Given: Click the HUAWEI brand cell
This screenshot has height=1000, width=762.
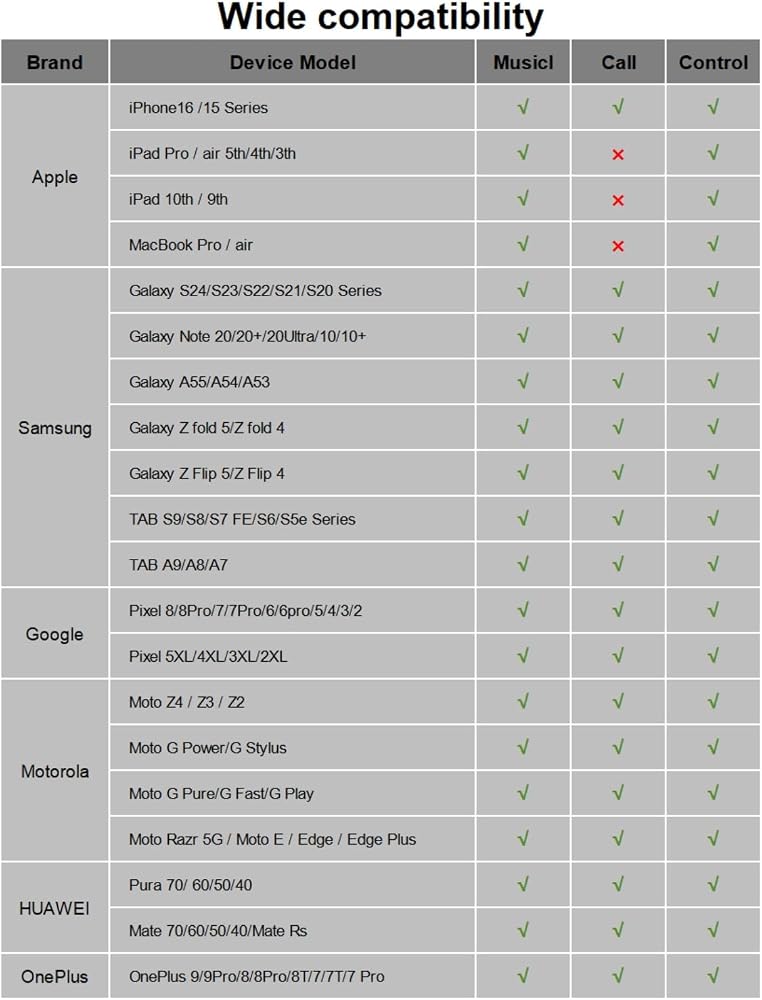Looking at the screenshot, I should point(55,908).
